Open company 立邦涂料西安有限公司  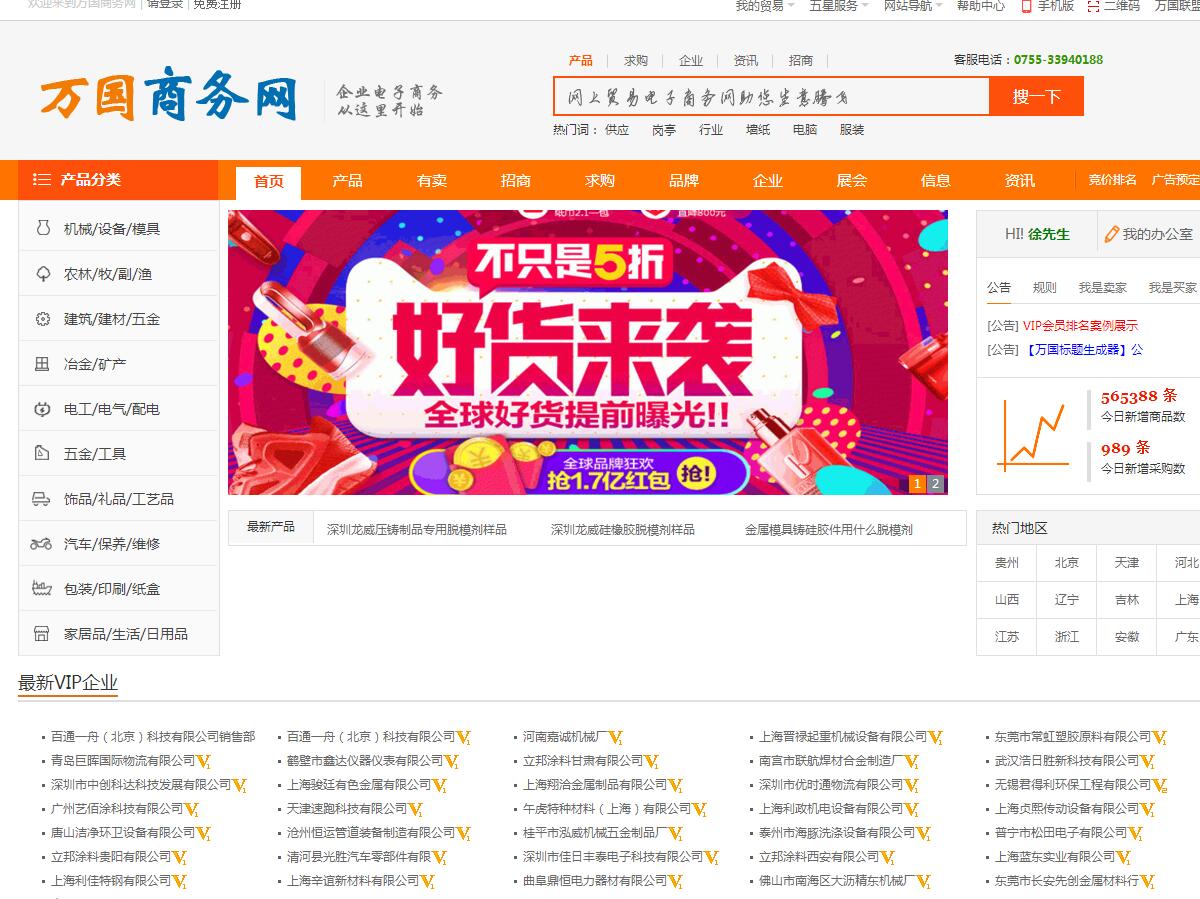click(819, 857)
